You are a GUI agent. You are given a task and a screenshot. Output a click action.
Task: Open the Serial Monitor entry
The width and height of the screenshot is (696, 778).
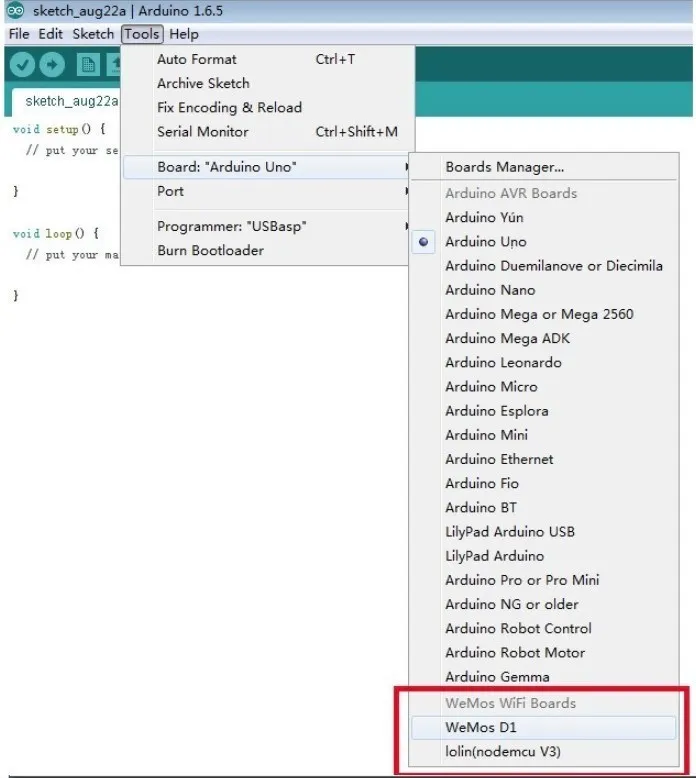(x=266, y=131)
